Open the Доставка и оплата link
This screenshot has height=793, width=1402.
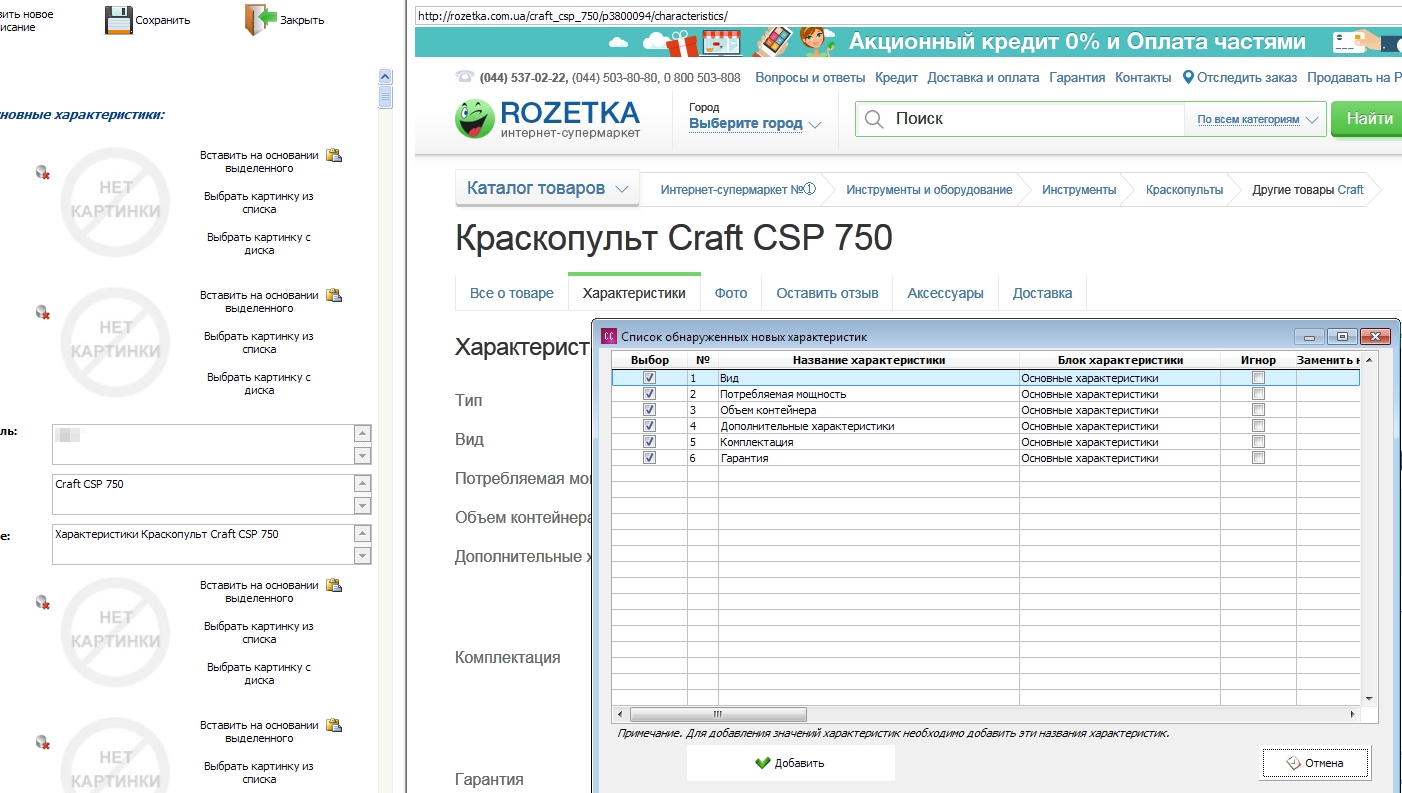(983, 77)
